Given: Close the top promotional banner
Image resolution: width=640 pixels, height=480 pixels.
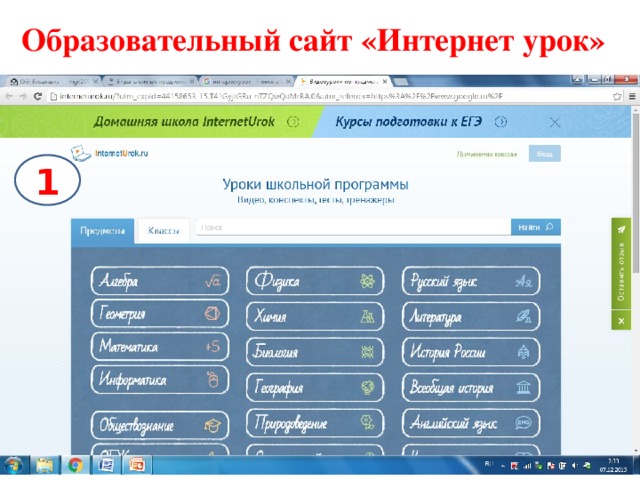Looking at the screenshot, I should pos(555,122).
